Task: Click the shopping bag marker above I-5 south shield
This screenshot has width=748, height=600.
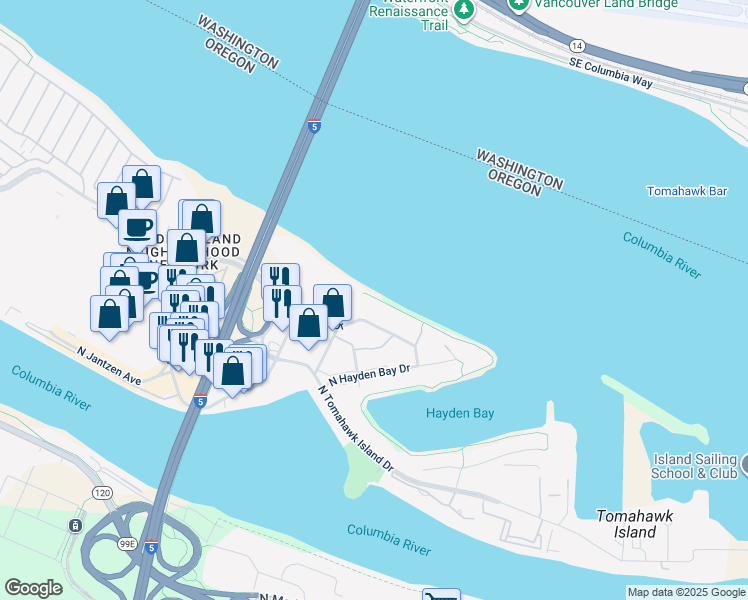Action: click(x=232, y=371)
